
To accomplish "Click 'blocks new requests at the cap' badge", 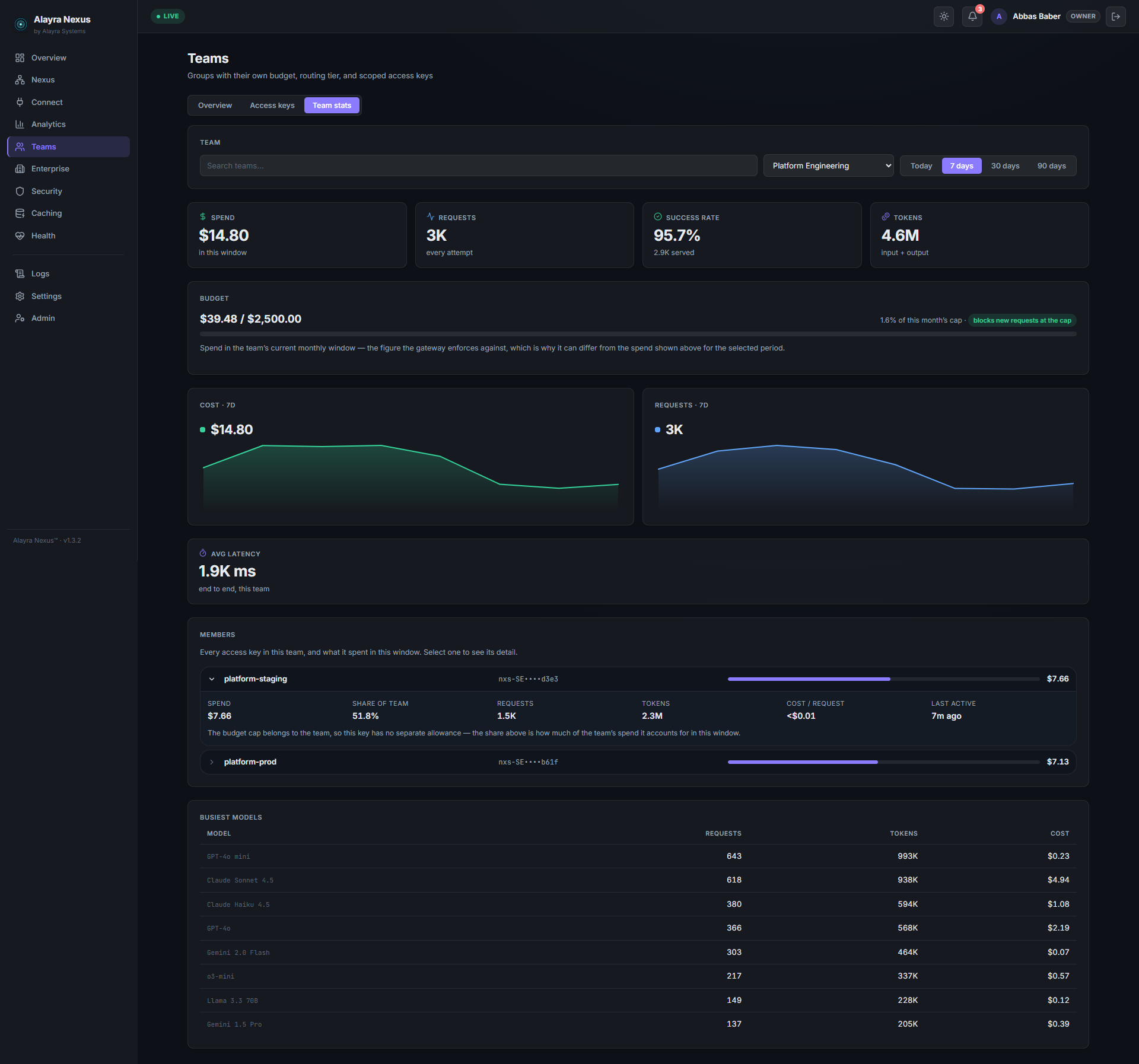I will tap(1022, 320).
